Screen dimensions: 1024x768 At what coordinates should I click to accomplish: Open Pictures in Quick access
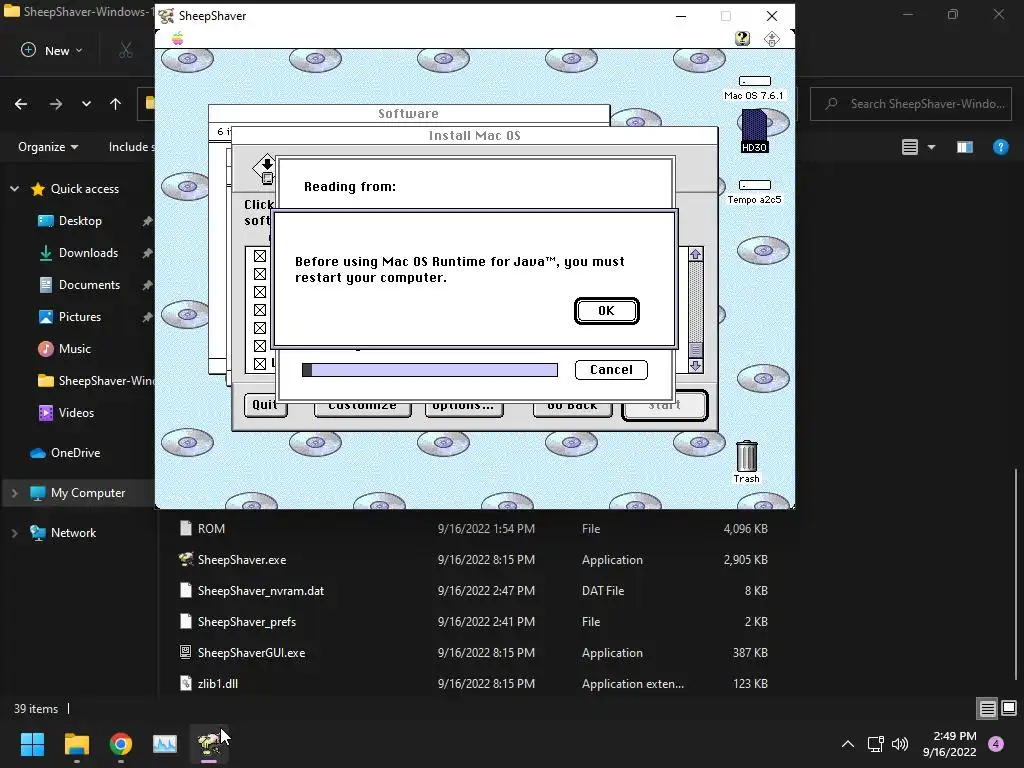80,317
